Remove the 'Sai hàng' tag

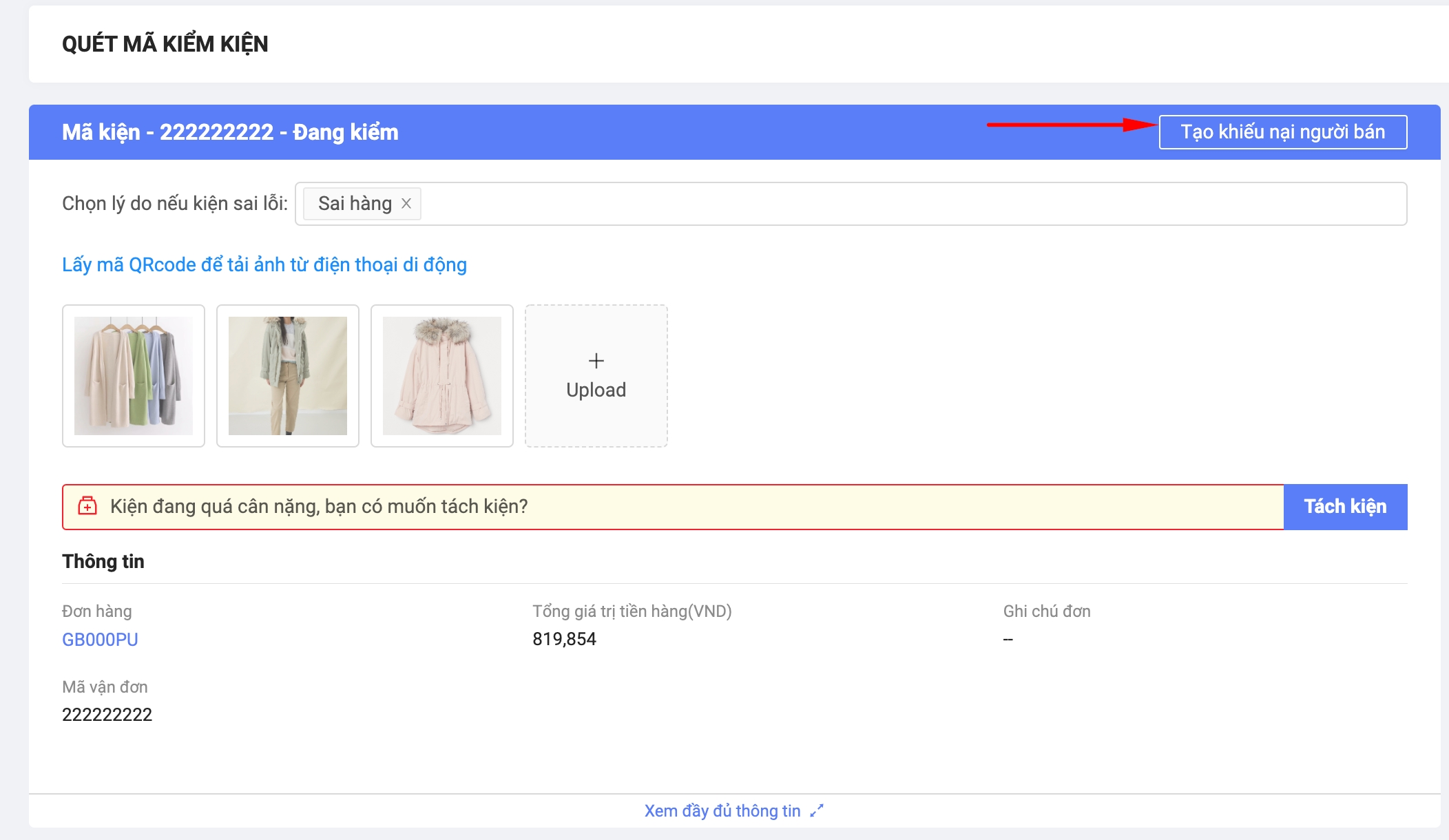pyautogui.click(x=406, y=204)
